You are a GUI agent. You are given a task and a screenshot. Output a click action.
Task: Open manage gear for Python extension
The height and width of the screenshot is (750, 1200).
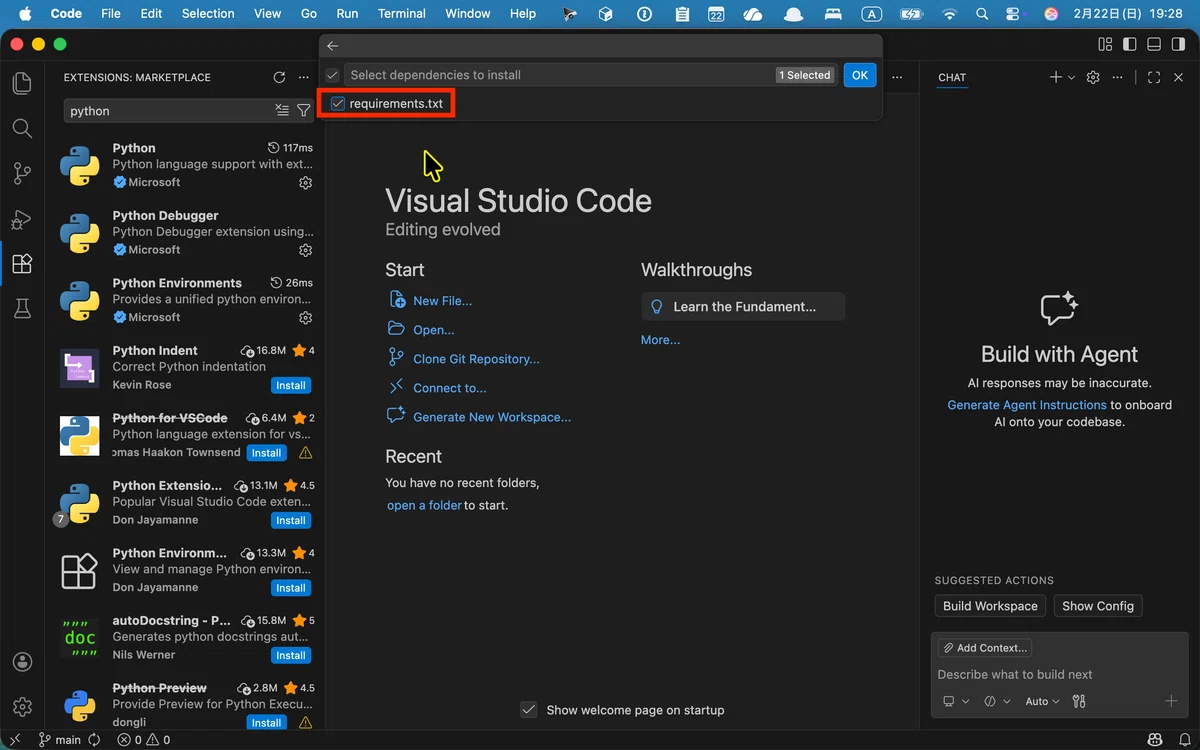click(x=306, y=183)
